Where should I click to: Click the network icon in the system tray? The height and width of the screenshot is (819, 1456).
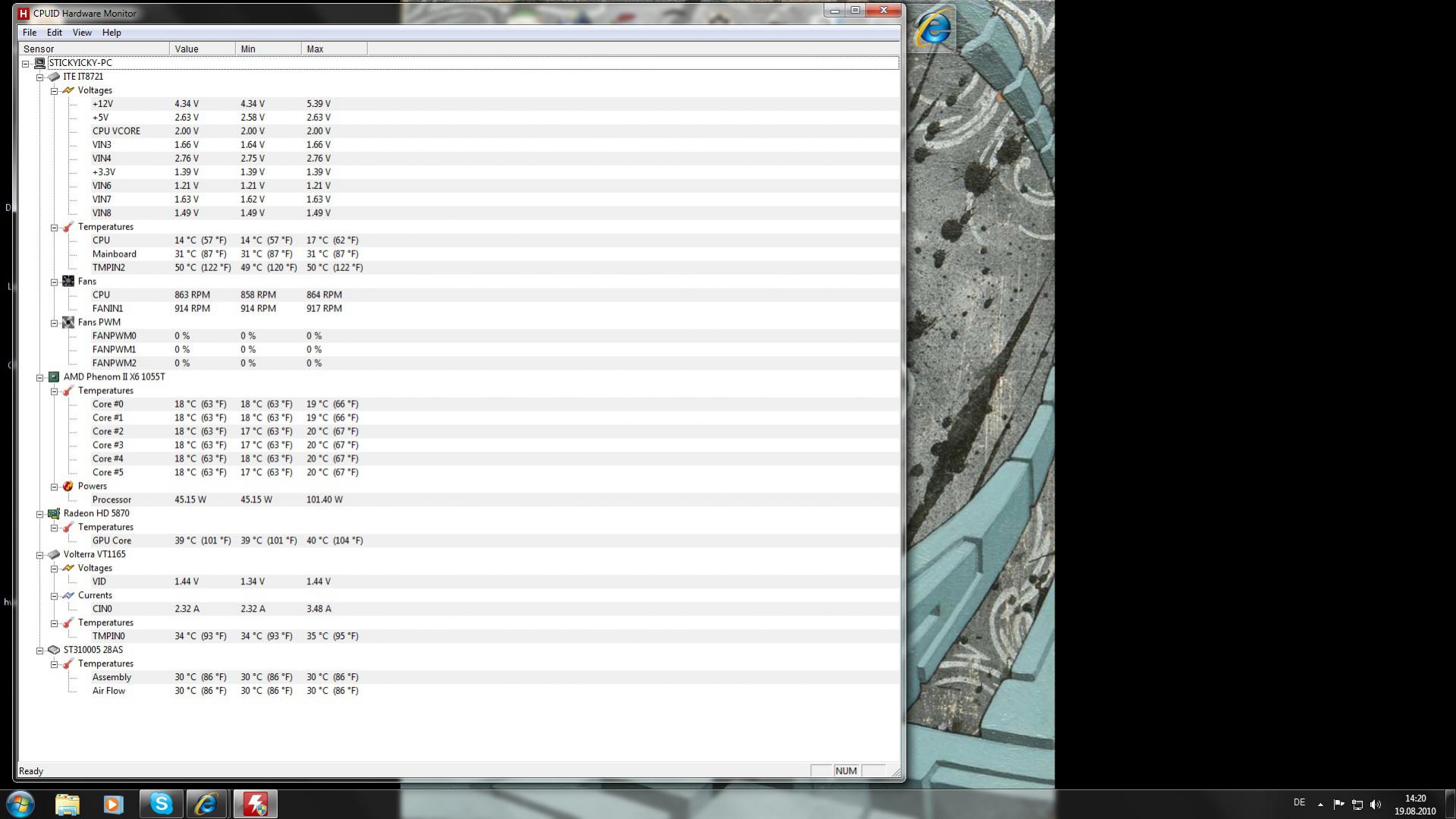[x=1357, y=805]
